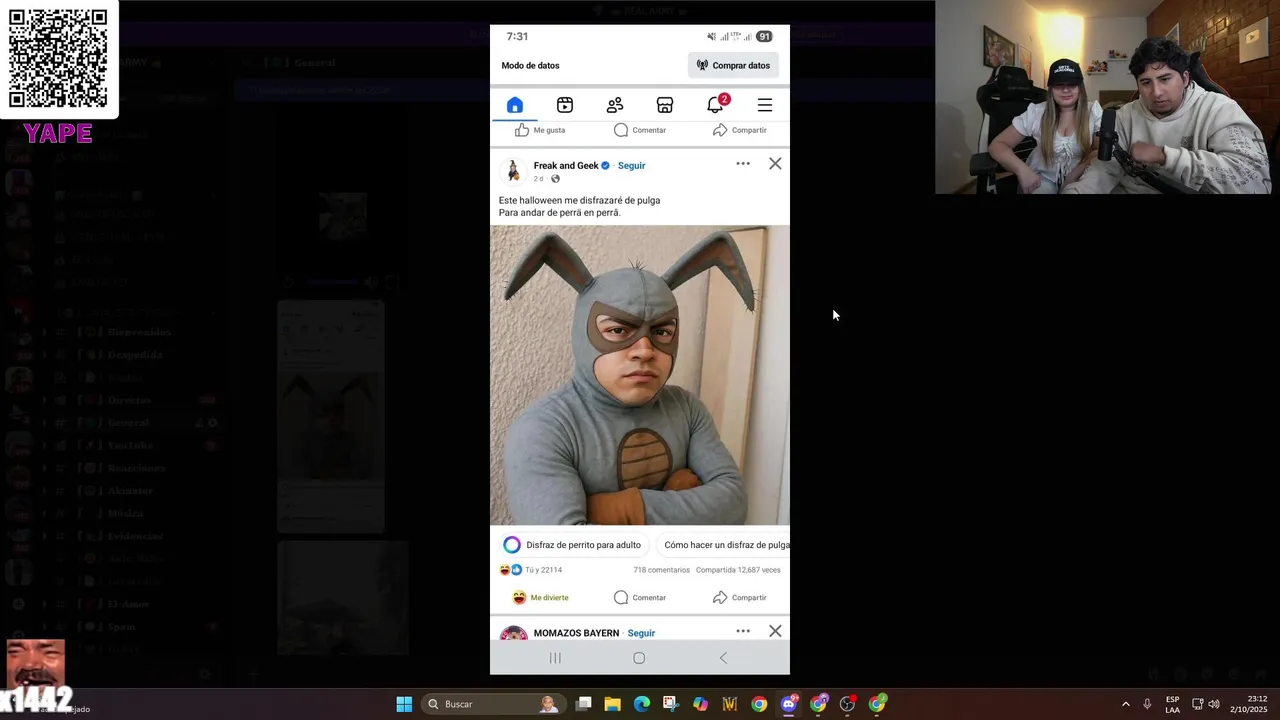The width and height of the screenshot is (1280, 720).
Task: Tap Android recent apps button
Action: (555, 658)
